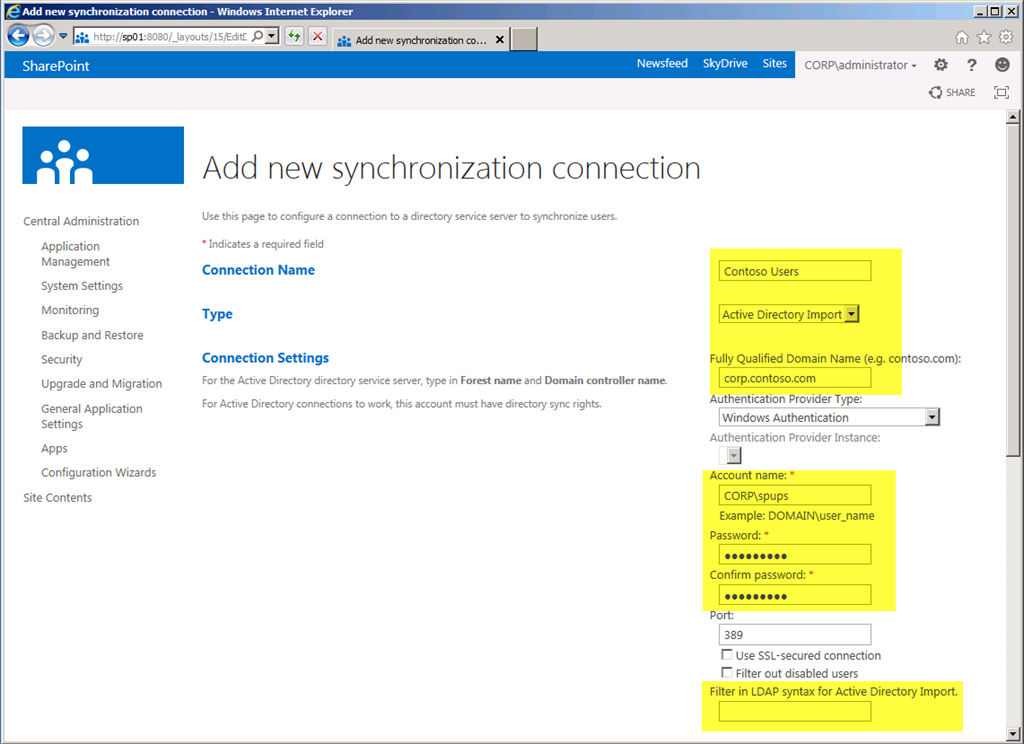Click the Connection Name text field

(795, 271)
